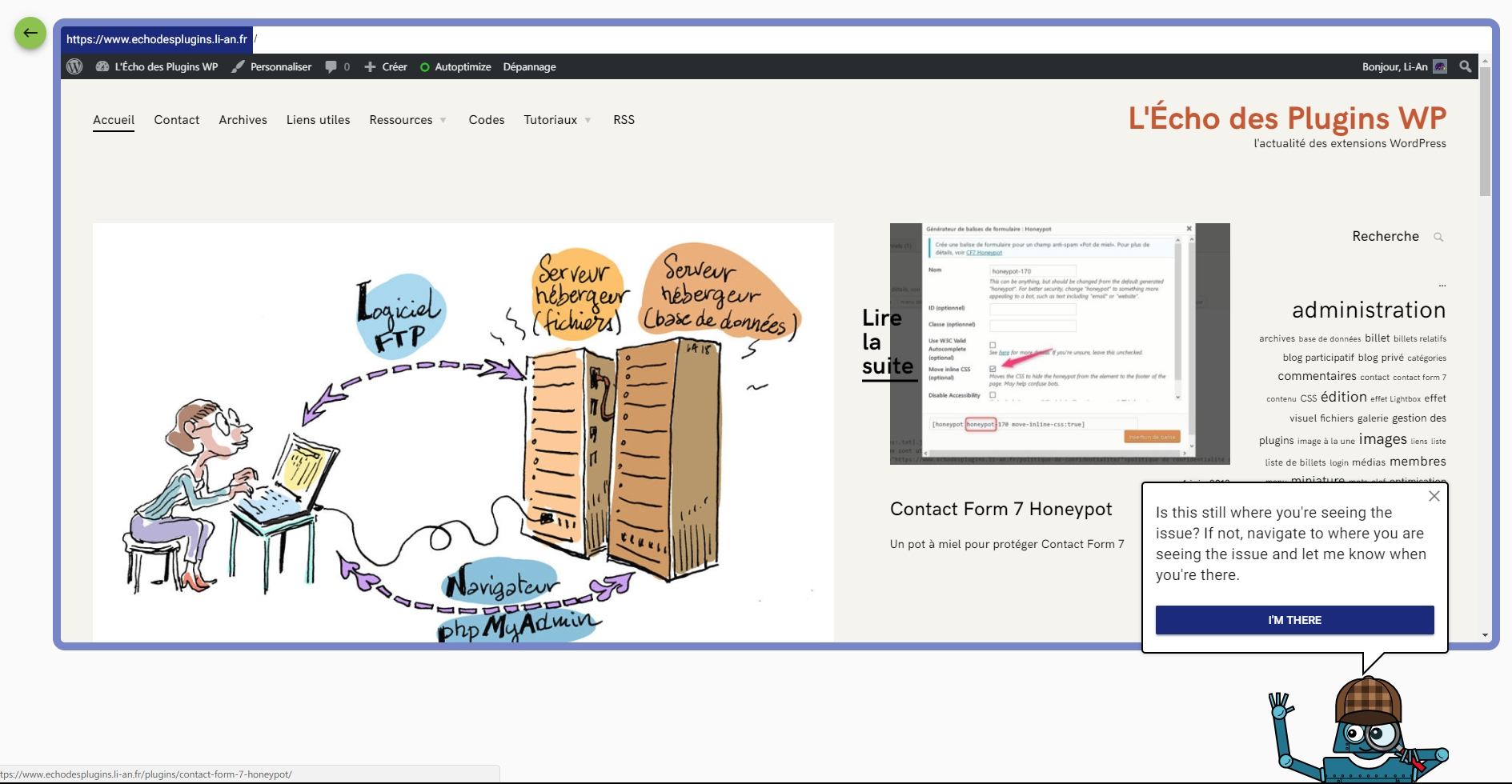Image resolution: width=1512 pixels, height=784 pixels.
Task: Select the galerie tag
Action: point(1373,418)
